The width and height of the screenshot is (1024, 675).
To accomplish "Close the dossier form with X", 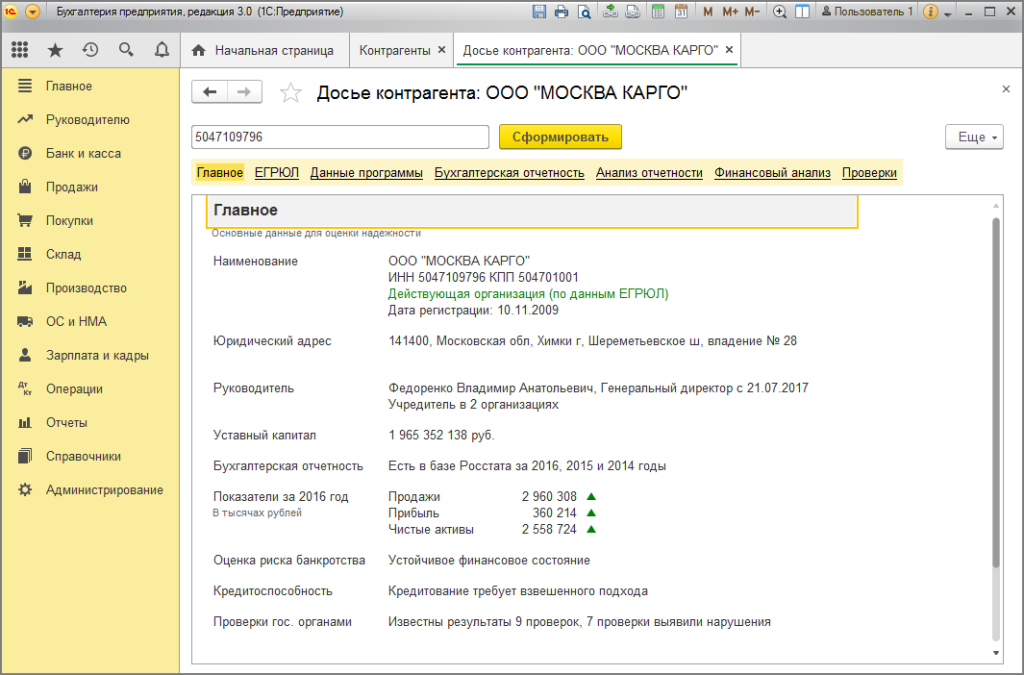I will (1006, 89).
